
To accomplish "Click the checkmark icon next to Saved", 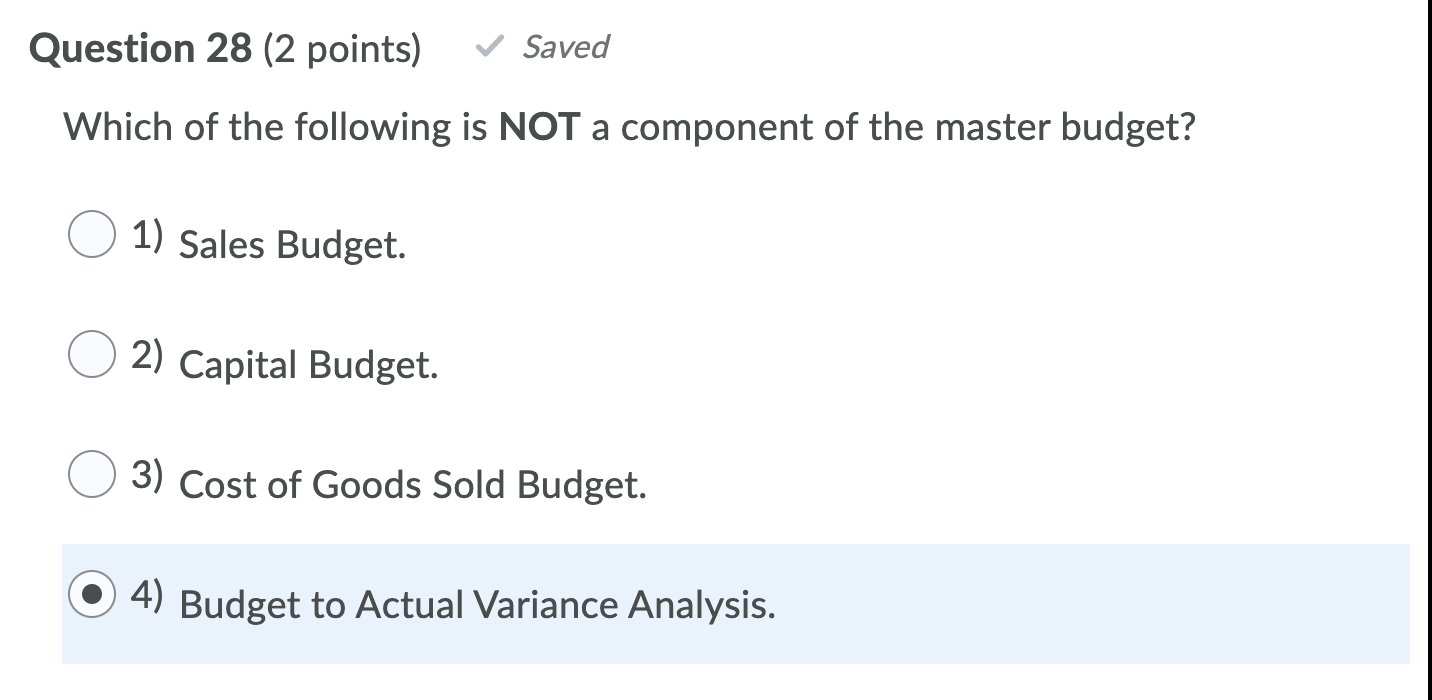I will pyautogui.click(x=489, y=47).
